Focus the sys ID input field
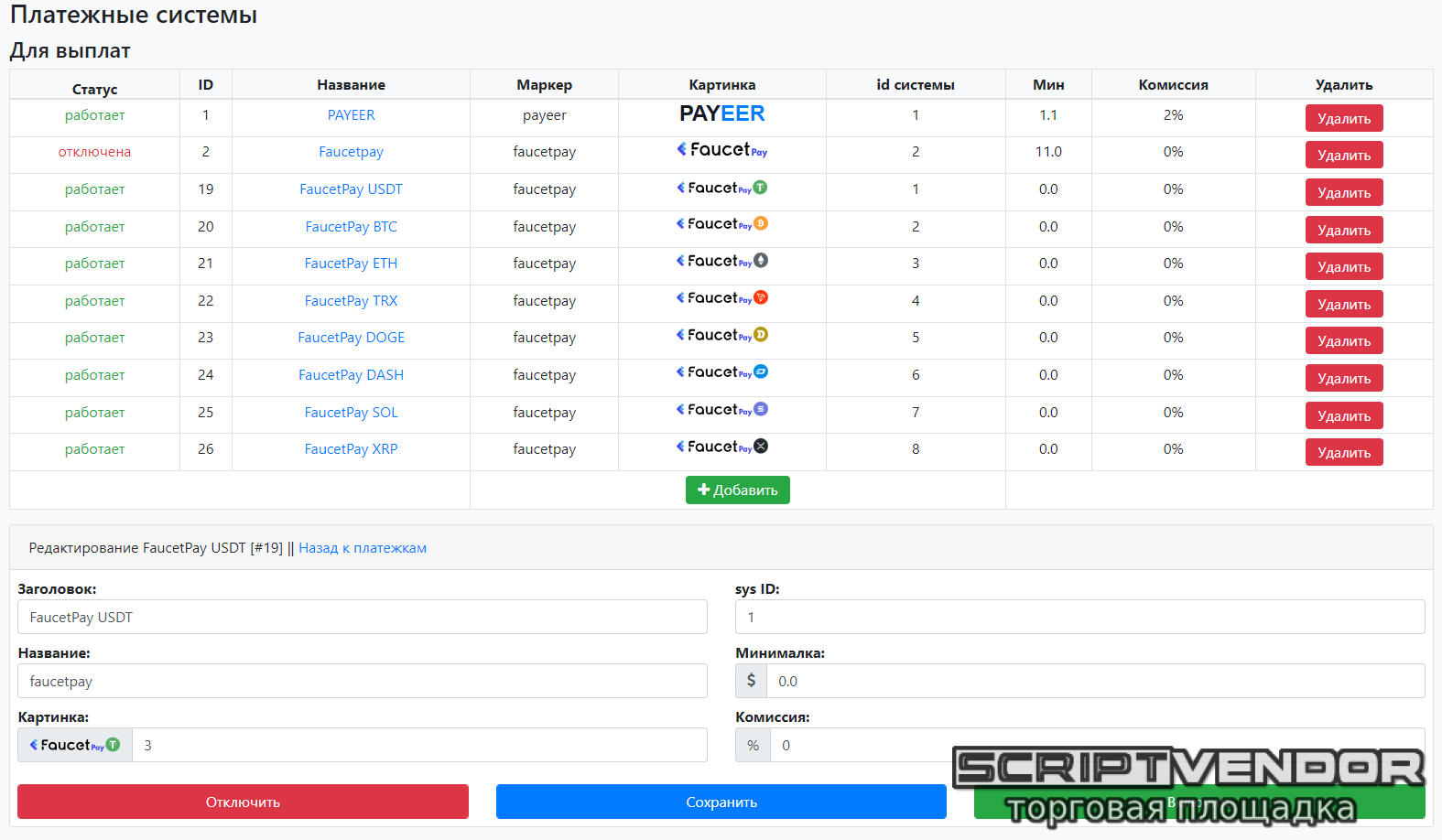The image size is (1442, 840). coord(1080,617)
